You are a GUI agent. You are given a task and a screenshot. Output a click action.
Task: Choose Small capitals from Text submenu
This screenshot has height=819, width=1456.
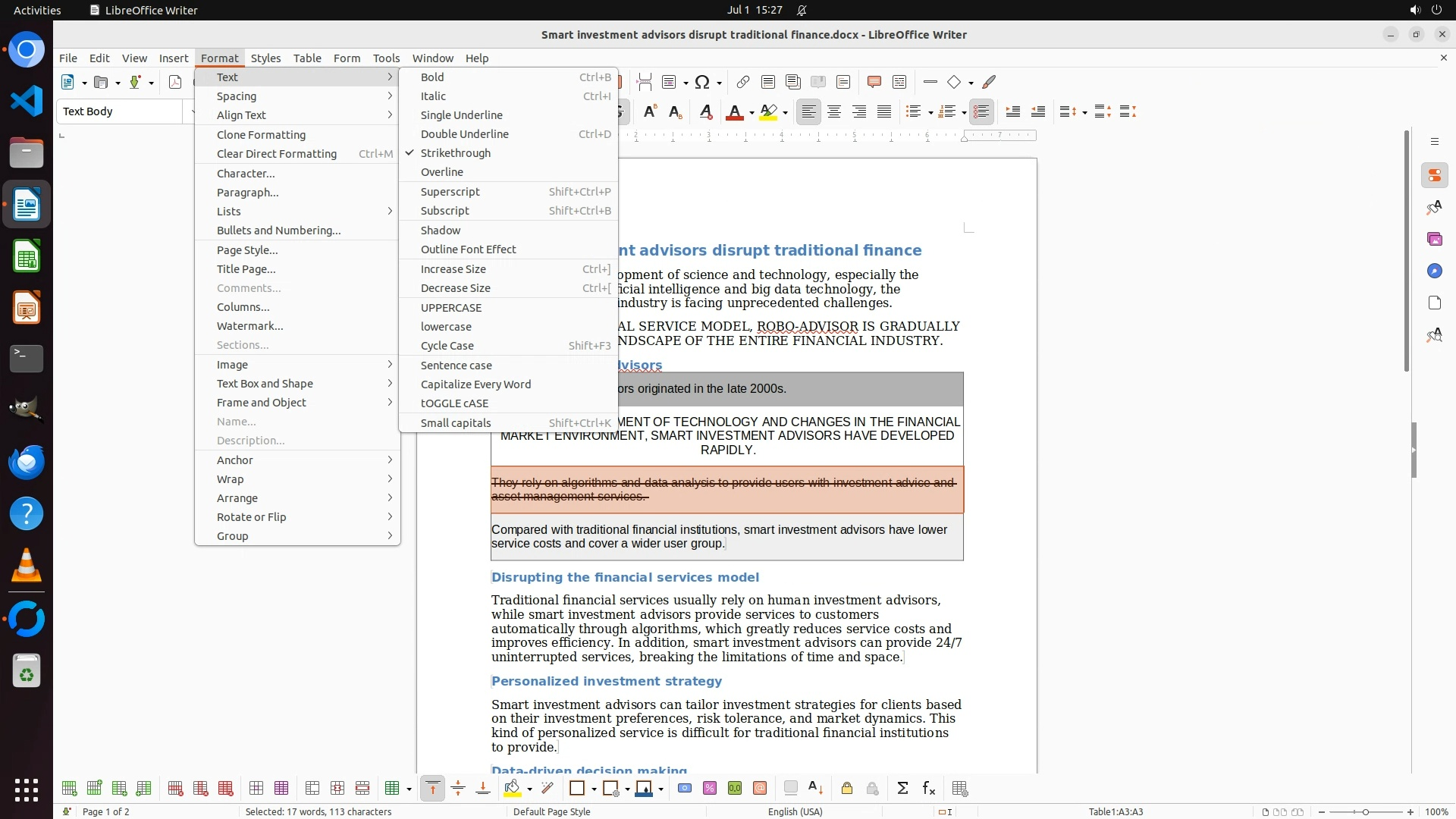455,423
